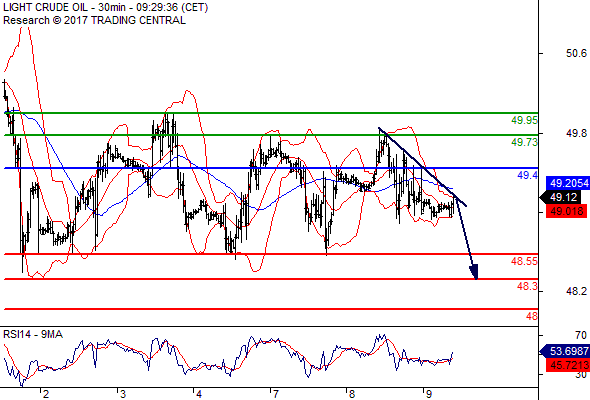590x400 pixels.
Task: Click the 49.4 blue pivot label
Action: (527, 175)
